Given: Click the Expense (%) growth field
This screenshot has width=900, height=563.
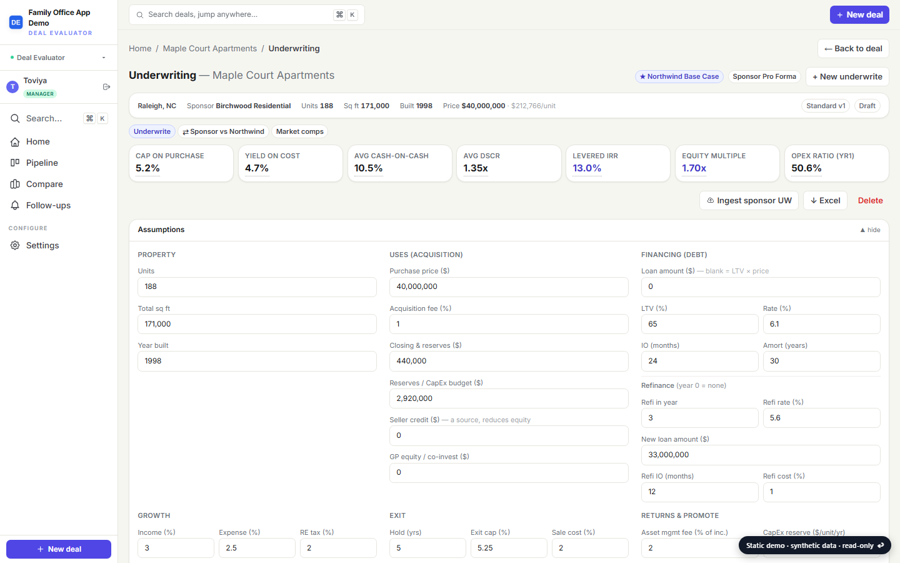Looking at the screenshot, I should point(257,548).
